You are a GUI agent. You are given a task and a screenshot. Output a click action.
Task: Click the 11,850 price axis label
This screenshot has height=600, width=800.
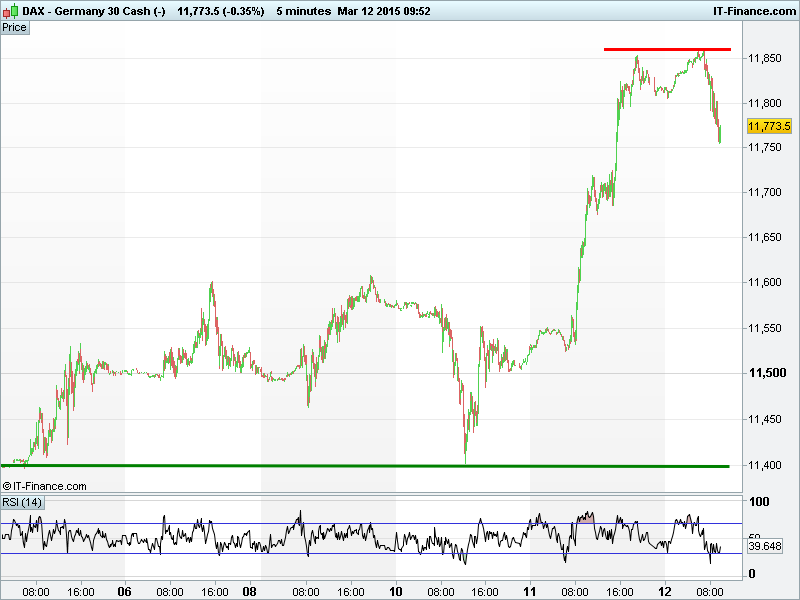(x=765, y=58)
